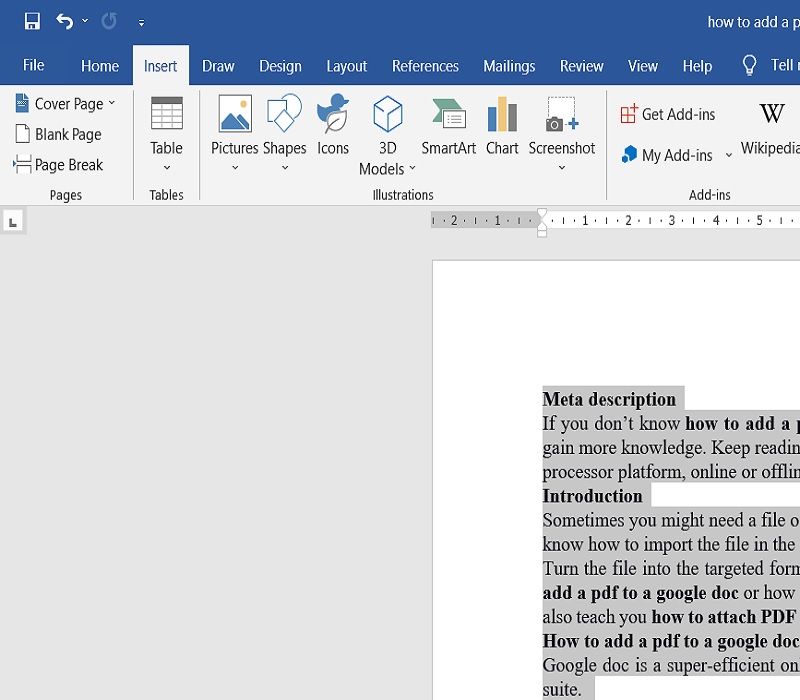Switch to the References tab
The image size is (800, 700).
coord(425,65)
